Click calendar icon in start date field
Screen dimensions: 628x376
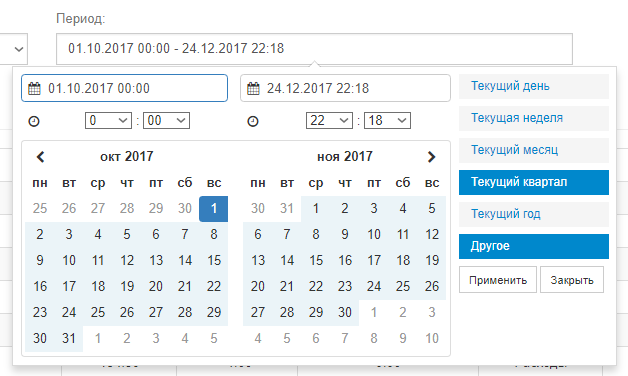coord(34,88)
